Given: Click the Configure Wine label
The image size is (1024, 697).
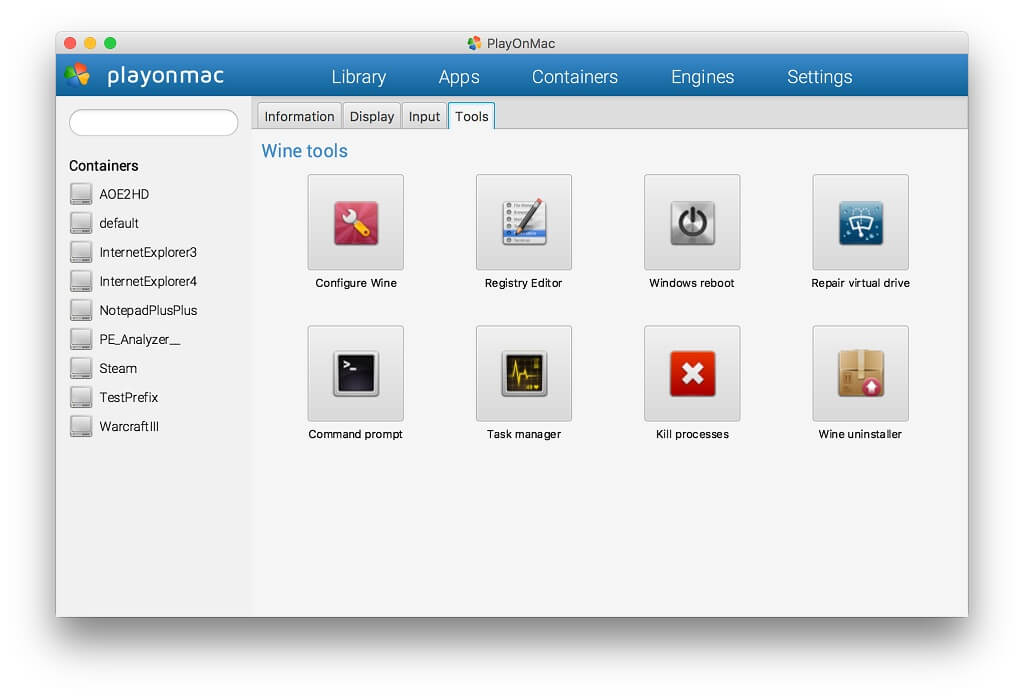Looking at the screenshot, I should point(356,283).
